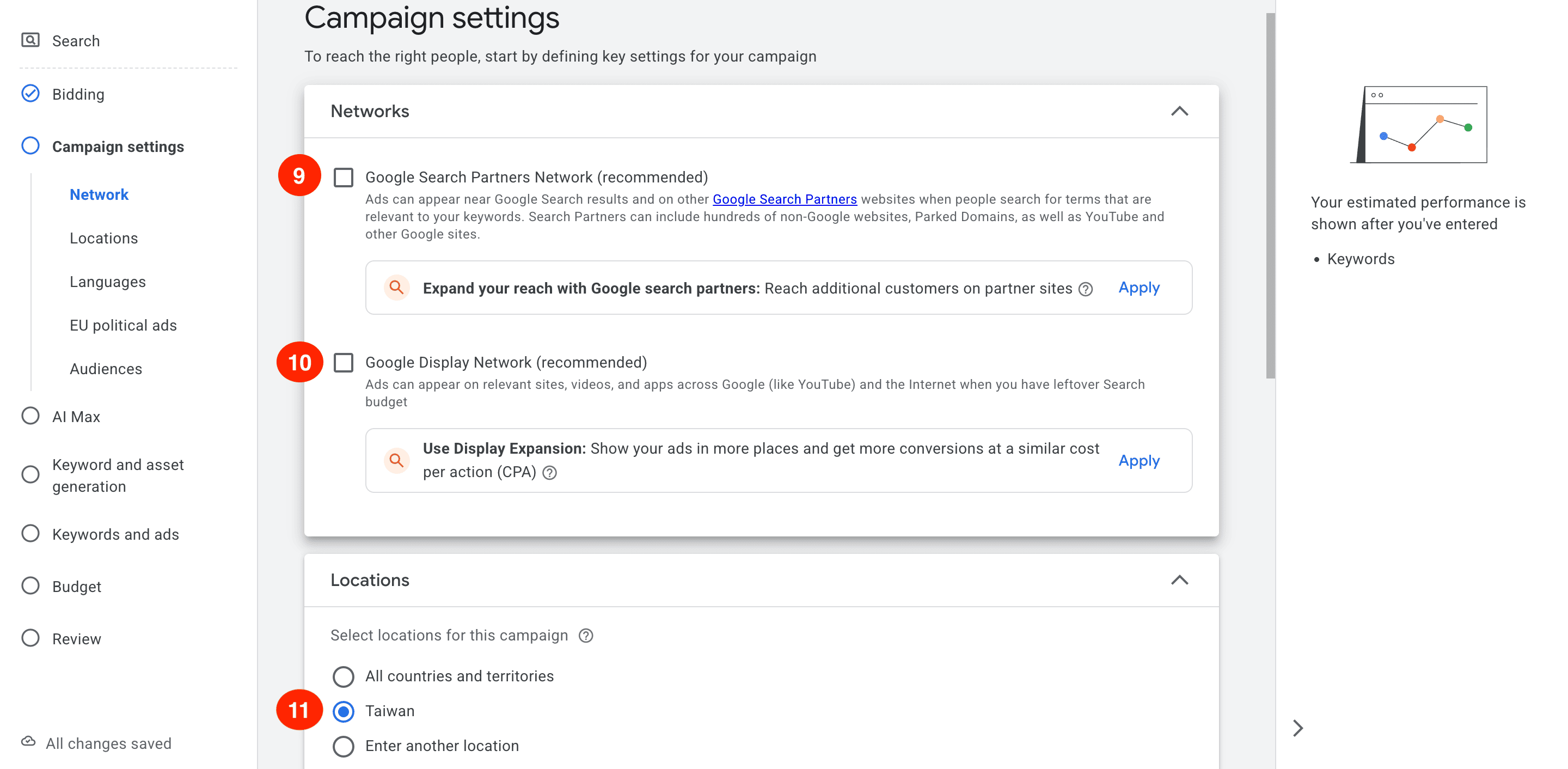The height and width of the screenshot is (769, 1568).
Task: Click the Keywords and ads step circle
Action: coord(30,534)
